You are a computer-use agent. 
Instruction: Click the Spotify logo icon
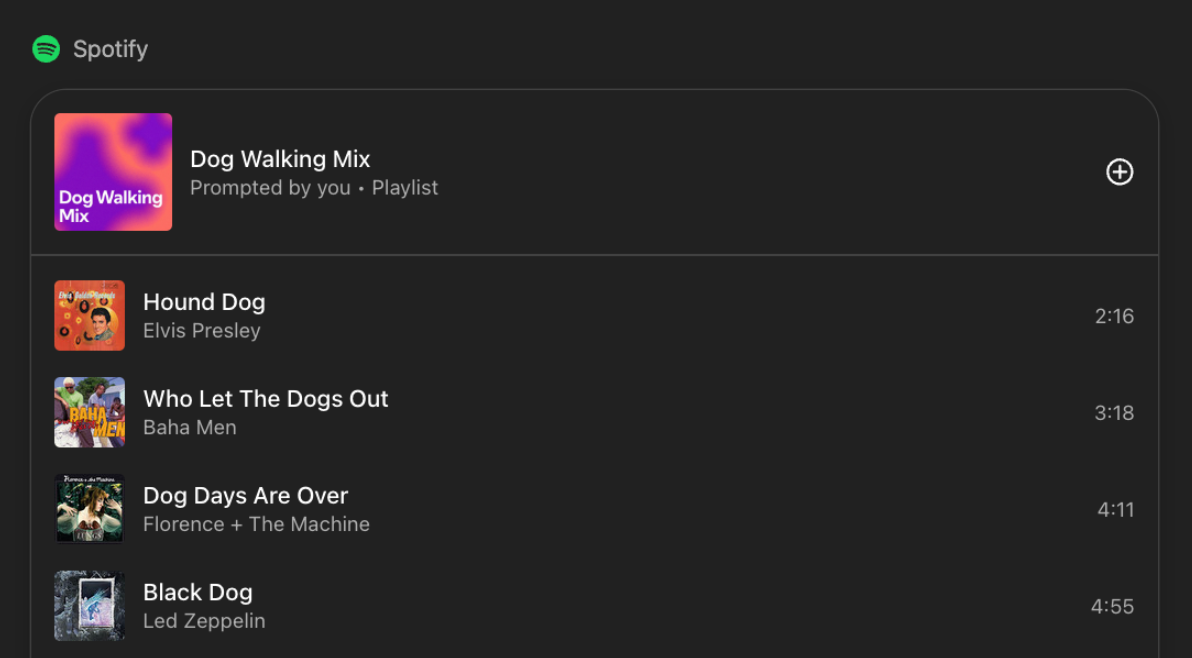[x=46, y=49]
